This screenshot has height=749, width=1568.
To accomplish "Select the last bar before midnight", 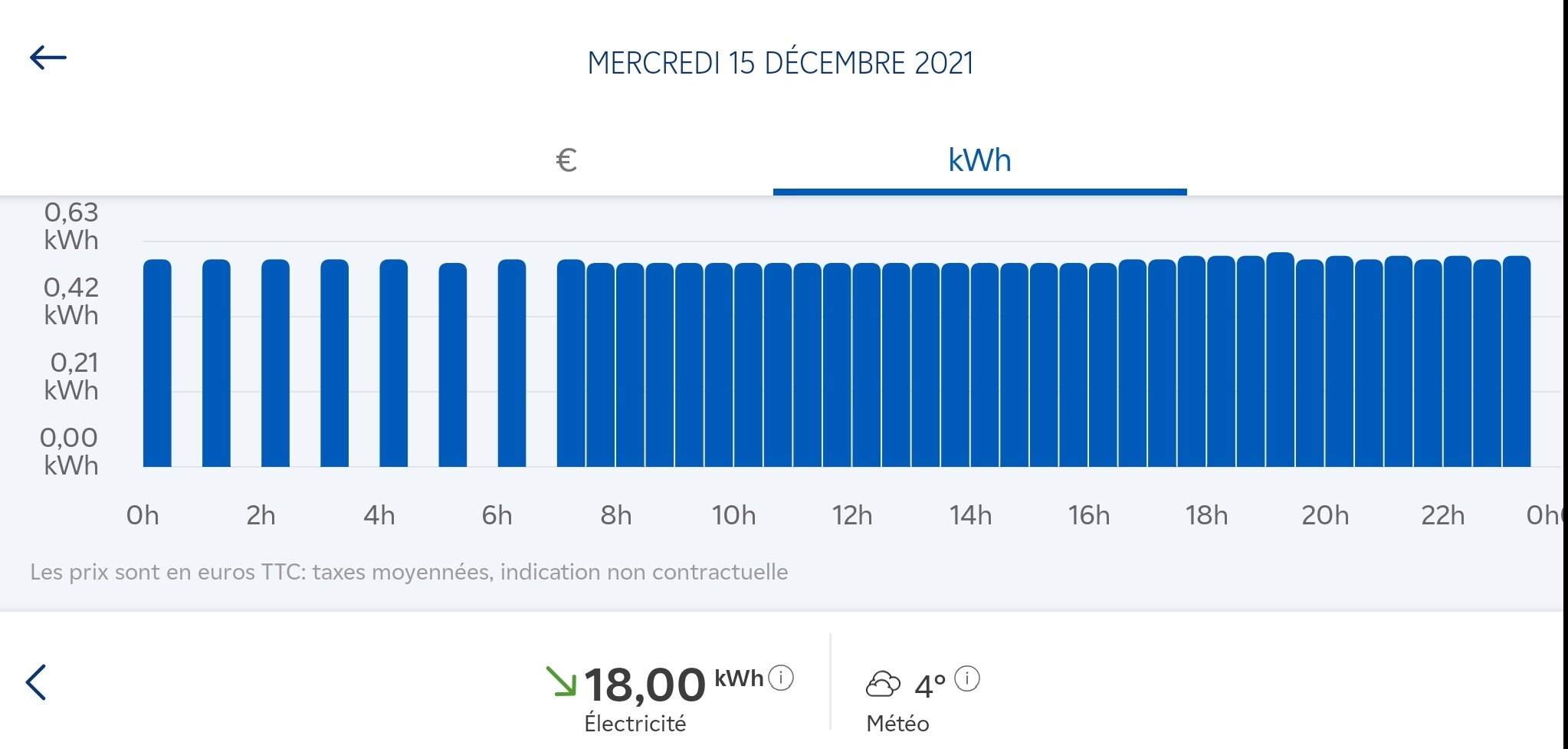I will [x=1517, y=361].
